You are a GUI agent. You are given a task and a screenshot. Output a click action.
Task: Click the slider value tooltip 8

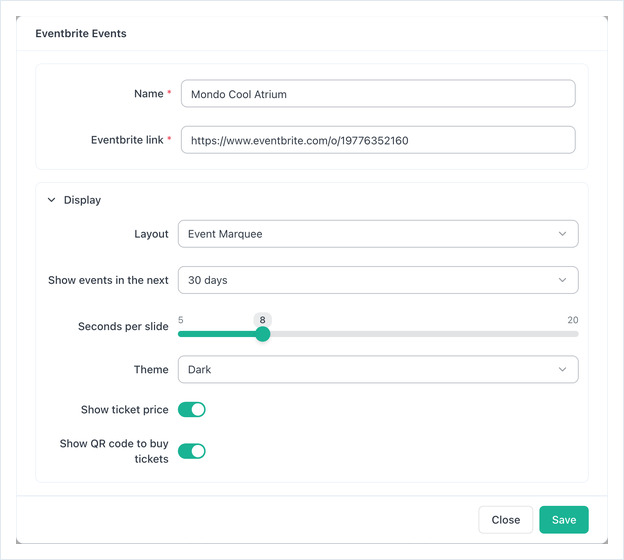[262, 320]
